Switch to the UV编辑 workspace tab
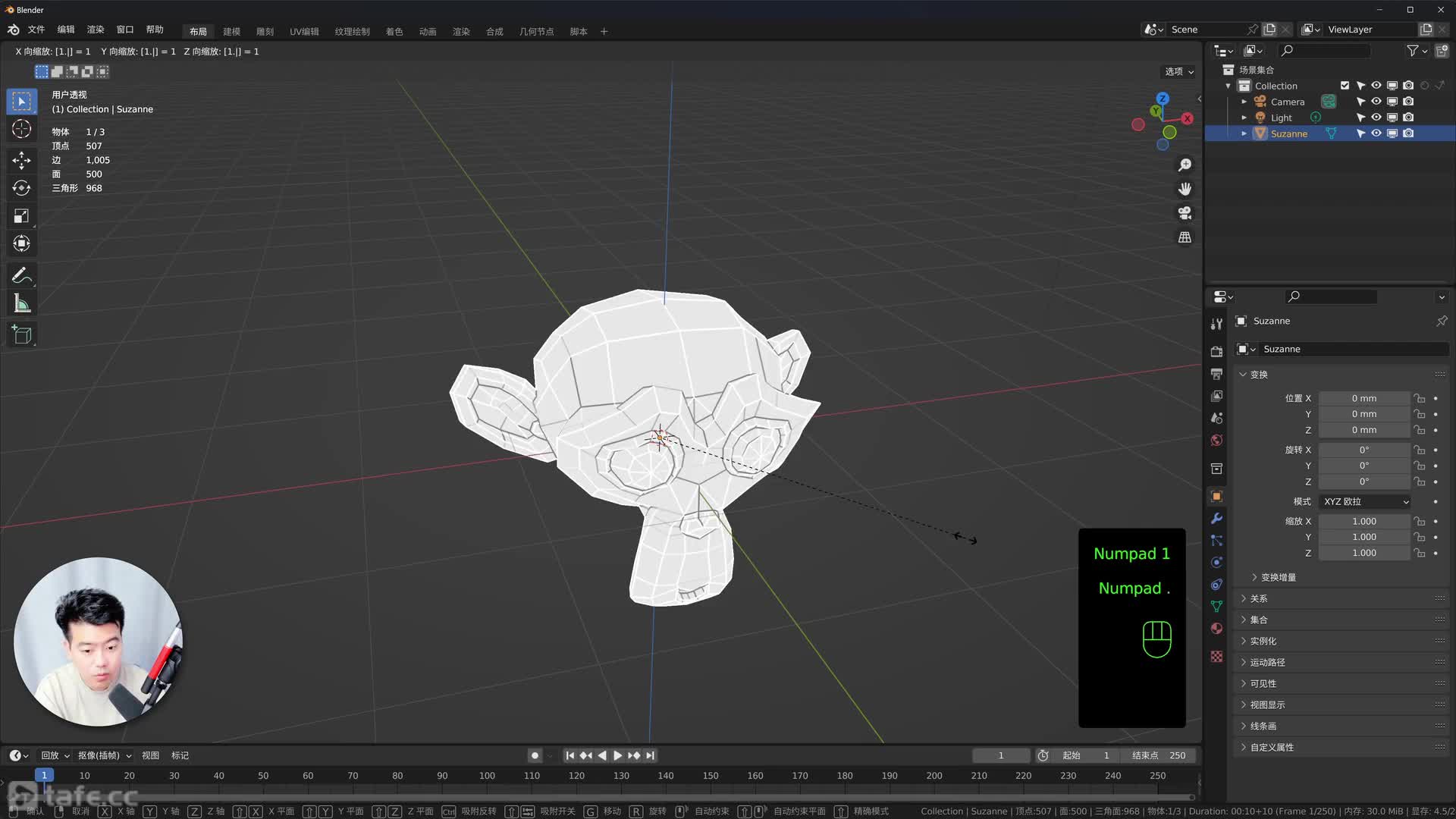 [x=303, y=31]
